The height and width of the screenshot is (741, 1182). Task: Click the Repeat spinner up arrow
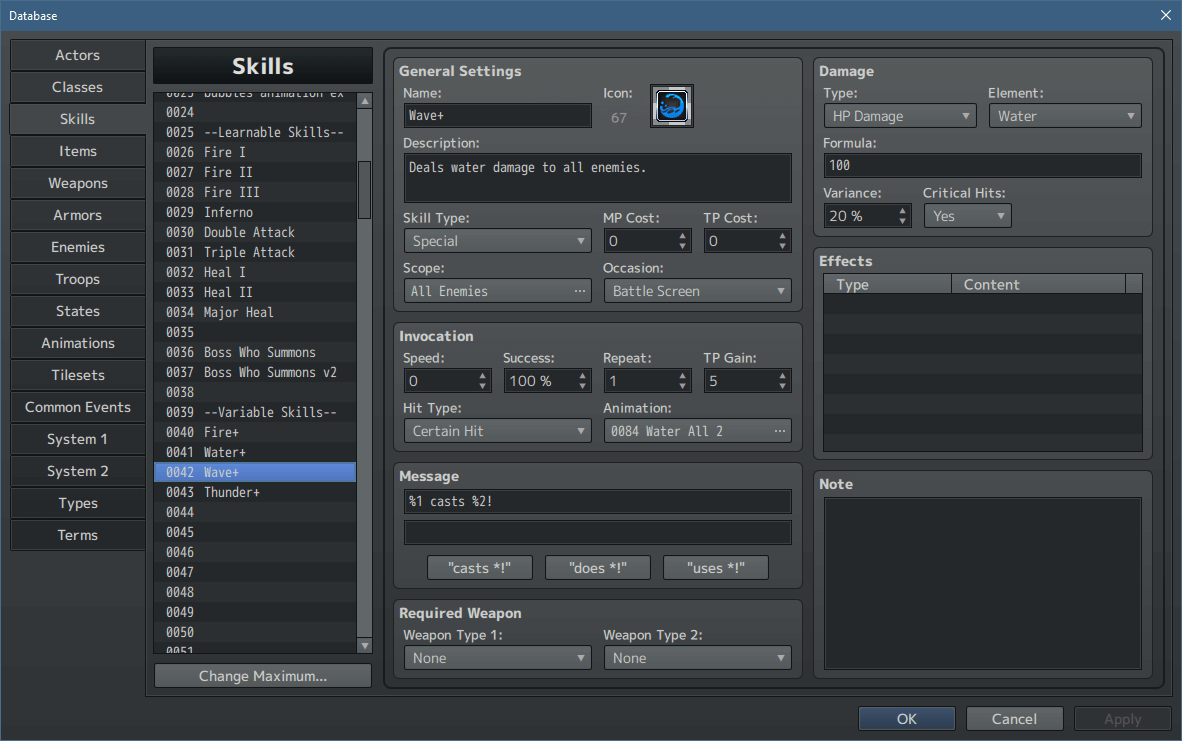(x=682, y=375)
